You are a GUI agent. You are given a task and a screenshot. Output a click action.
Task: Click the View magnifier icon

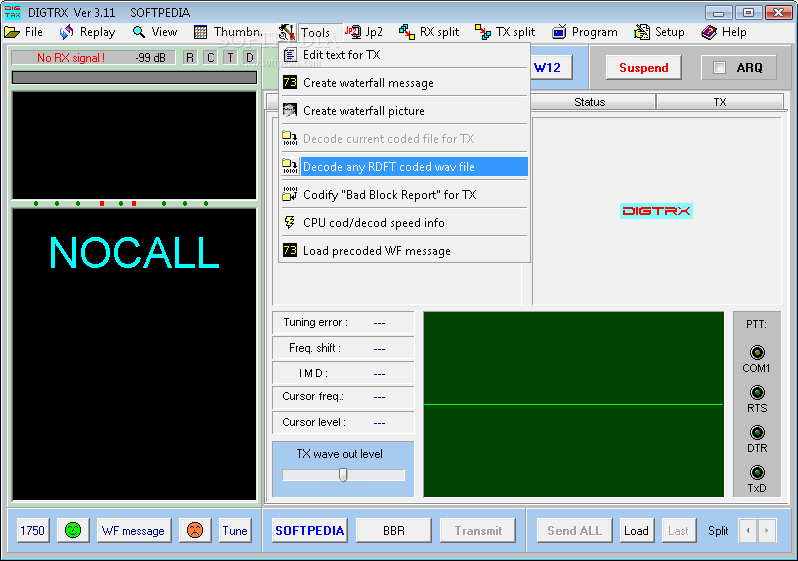(x=138, y=32)
